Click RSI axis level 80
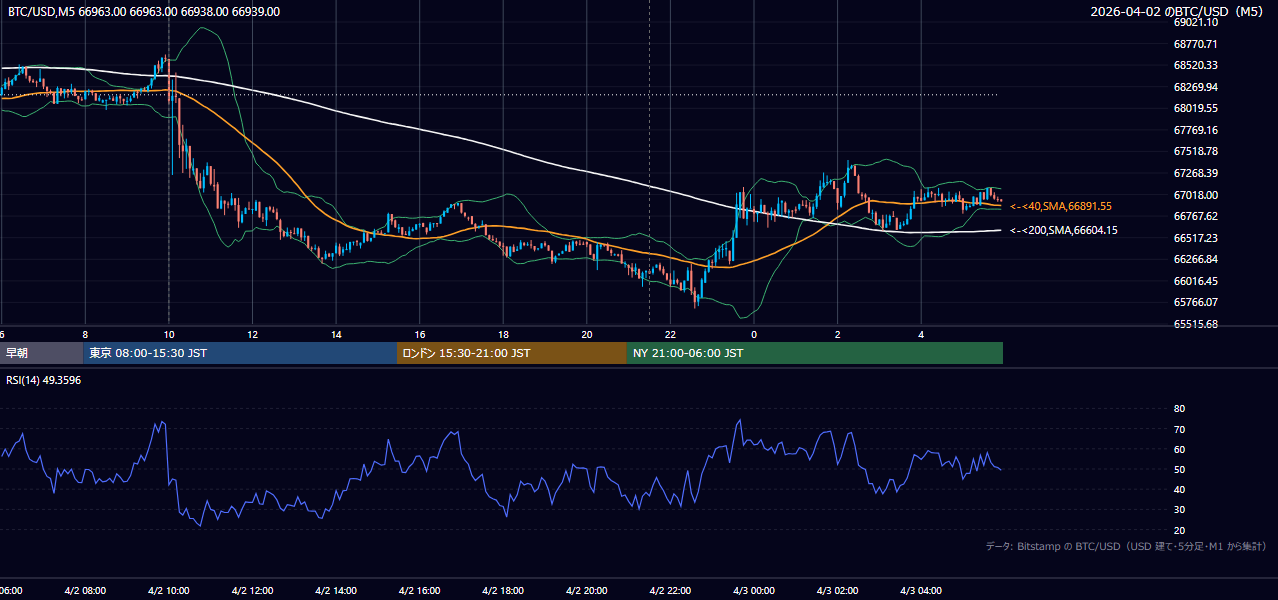The height and width of the screenshot is (600, 1278). (x=1179, y=409)
